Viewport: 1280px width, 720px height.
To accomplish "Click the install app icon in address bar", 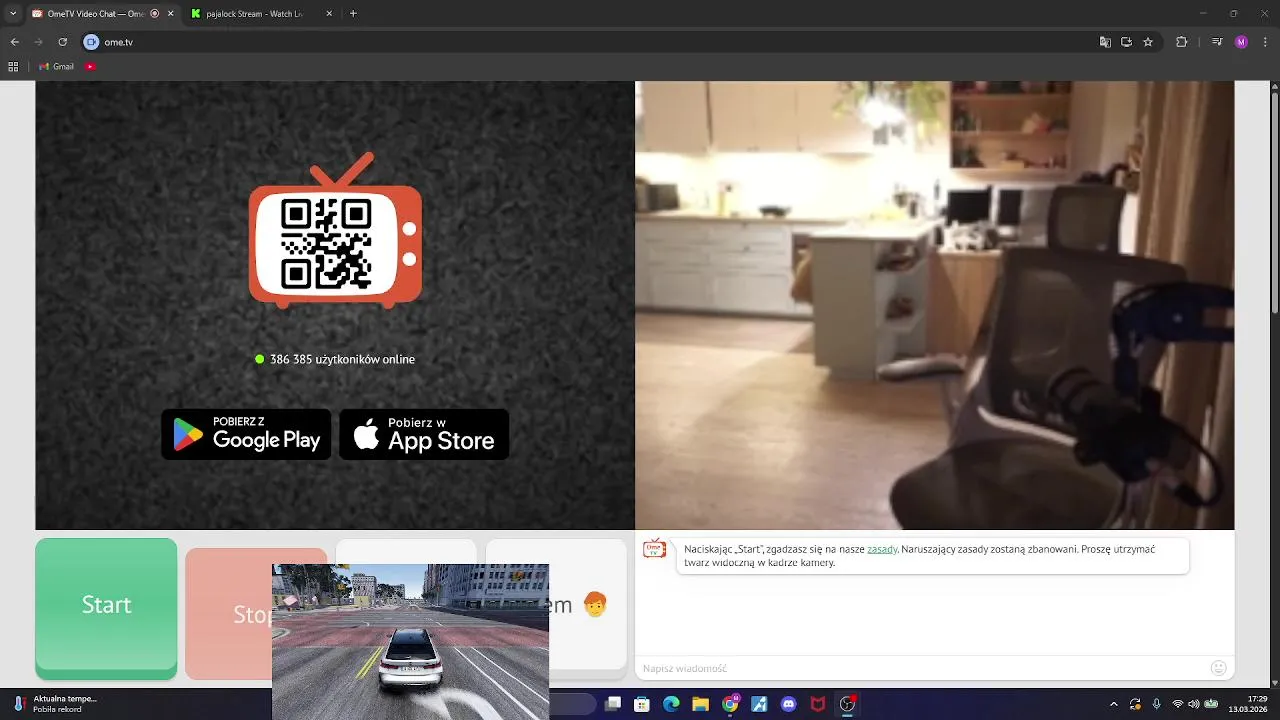I will [1126, 42].
